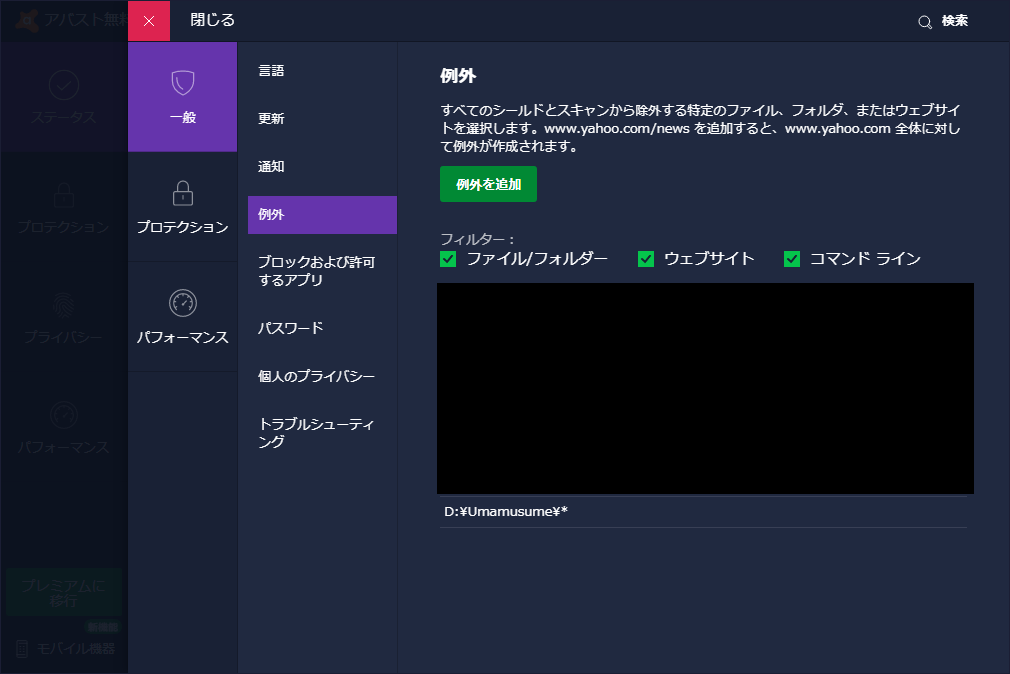Click the プライバシー fingerprint icon in main sidebar

click(64, 305)
